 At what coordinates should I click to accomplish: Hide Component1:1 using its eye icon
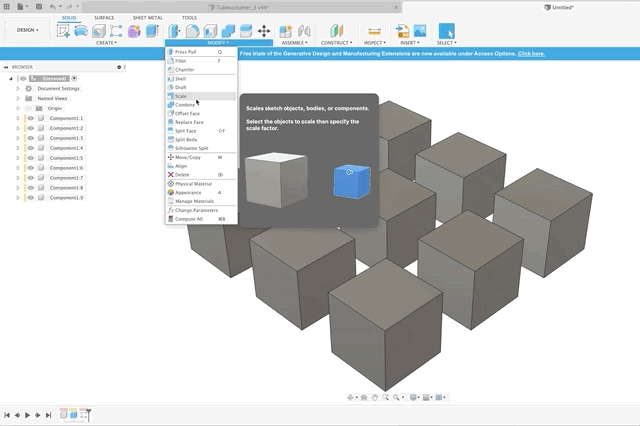[x=30, y=118]
